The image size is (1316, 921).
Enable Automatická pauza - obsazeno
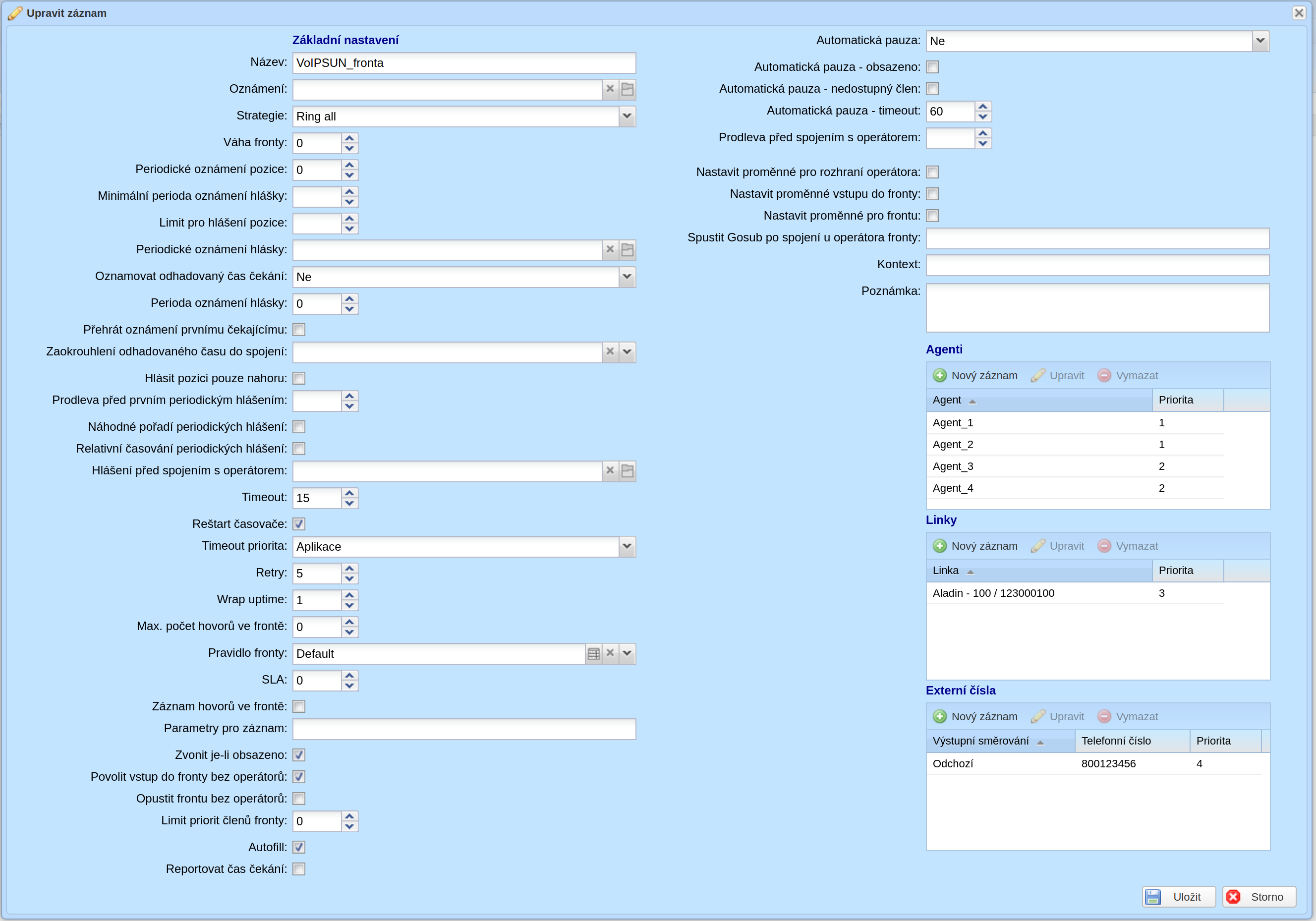pyautogui.click(x=932, y=67)
